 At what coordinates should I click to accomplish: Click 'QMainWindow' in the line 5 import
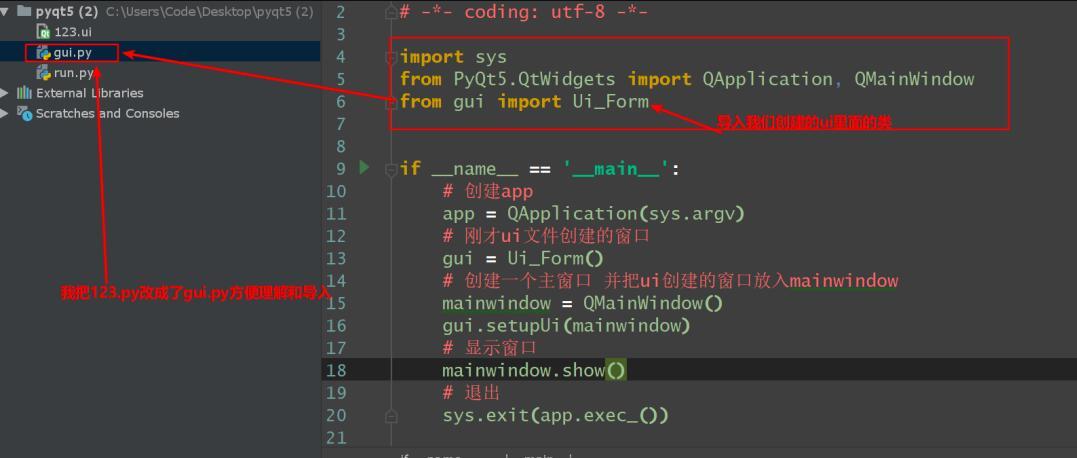coord(914,79)
